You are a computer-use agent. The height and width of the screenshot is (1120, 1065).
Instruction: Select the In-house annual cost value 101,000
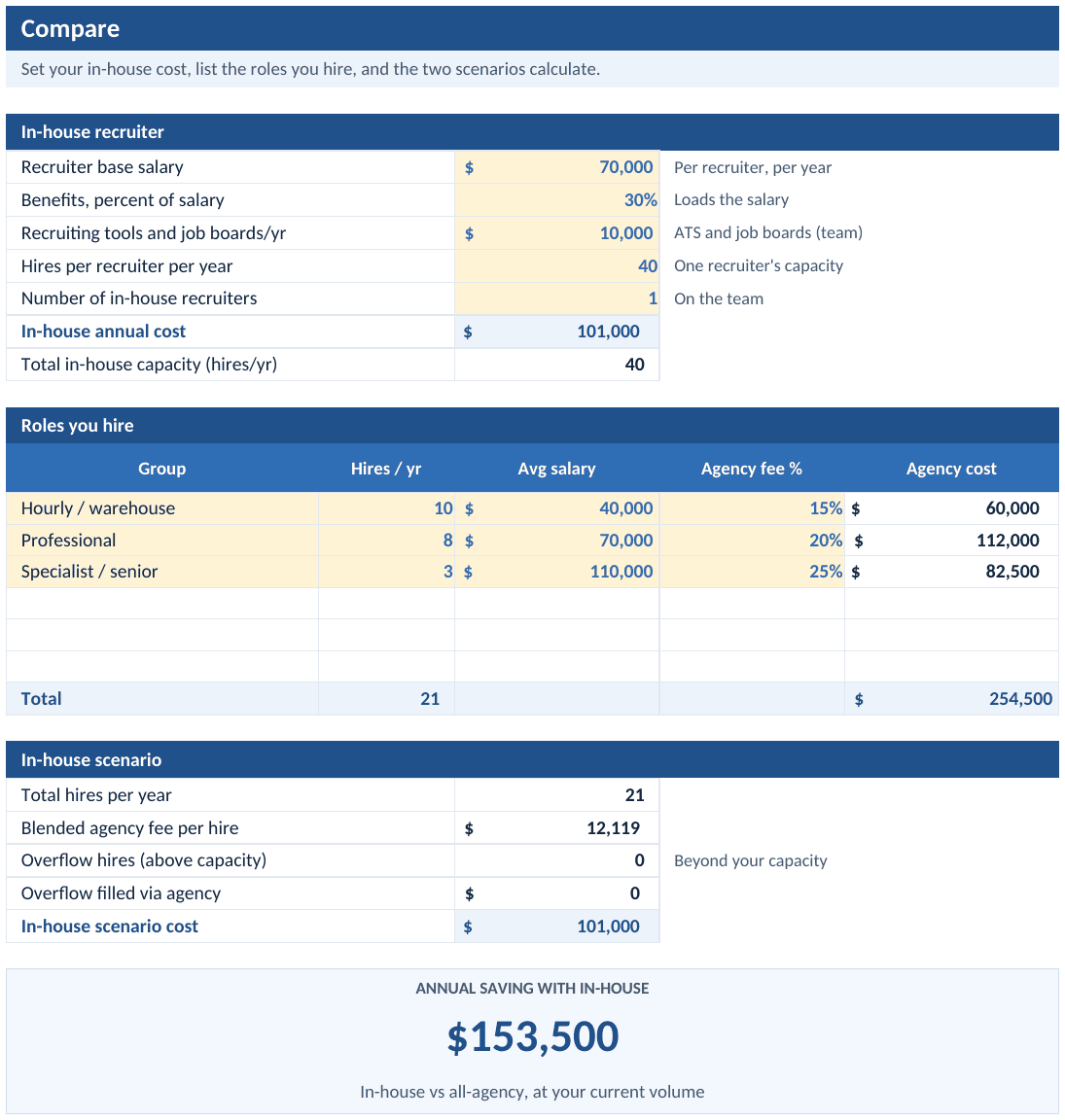click(556, 332)
